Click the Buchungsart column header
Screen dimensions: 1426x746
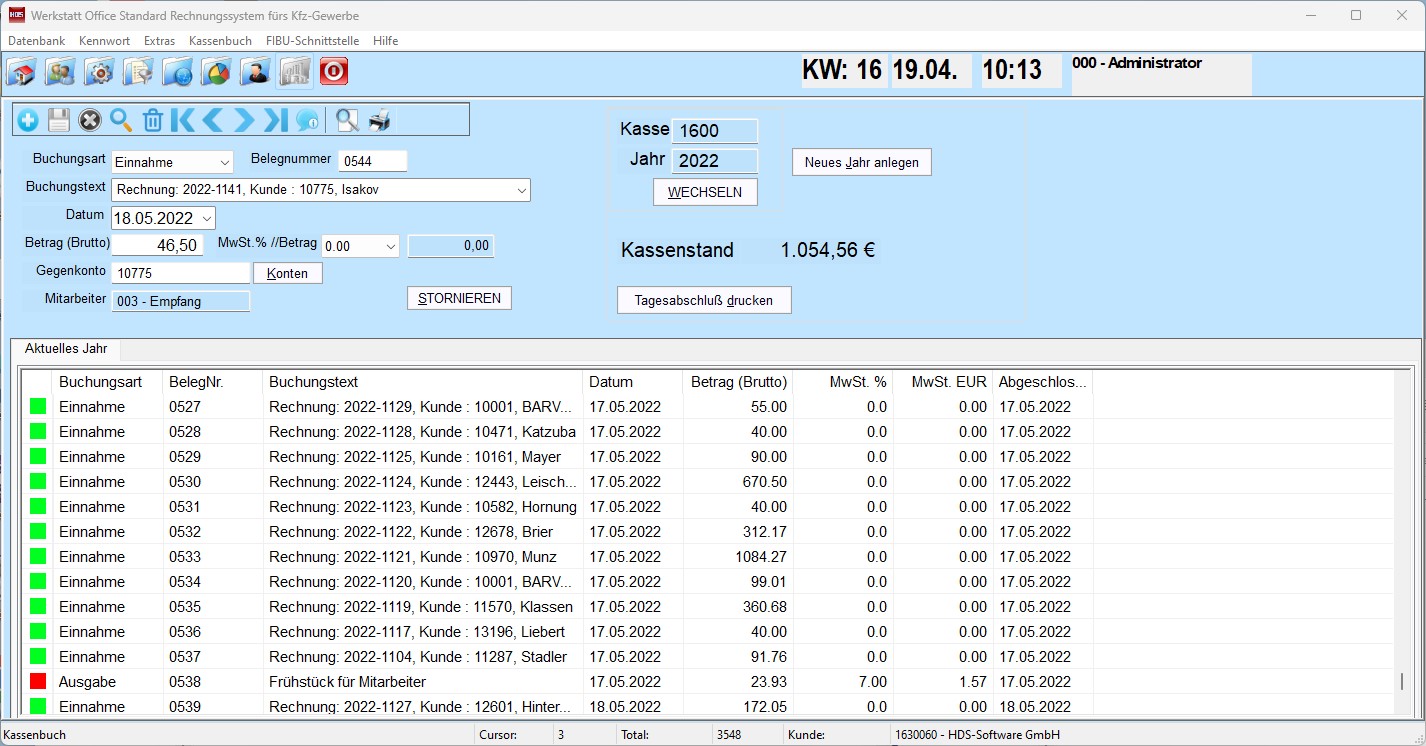[x=108, y=382]
